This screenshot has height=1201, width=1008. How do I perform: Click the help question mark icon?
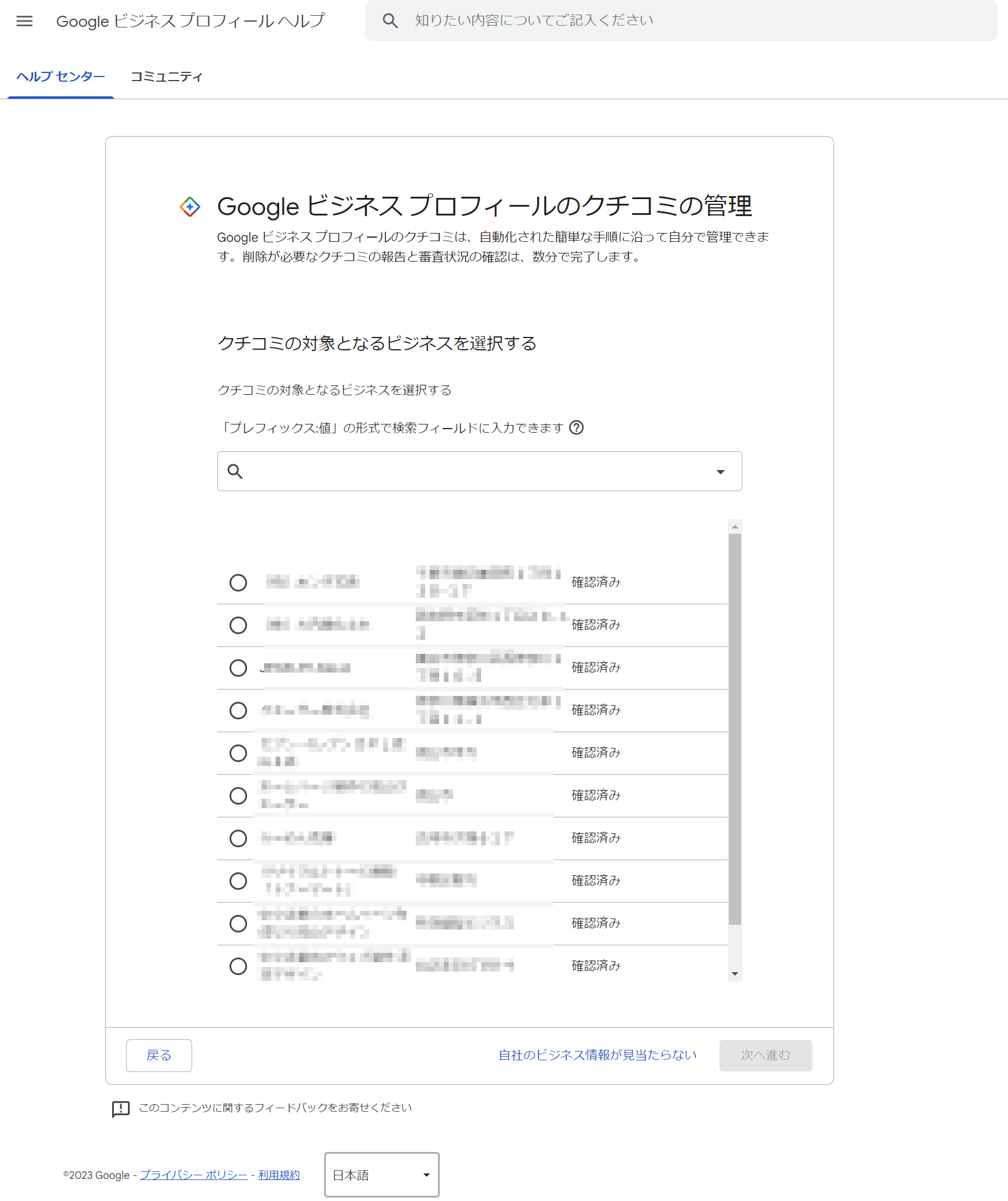pyautogui.click(x=576, y=428)
